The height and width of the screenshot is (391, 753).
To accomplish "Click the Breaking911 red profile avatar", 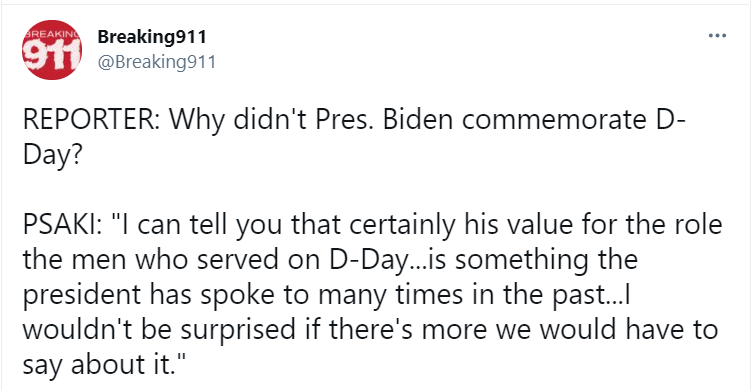I will coord(52,50).
